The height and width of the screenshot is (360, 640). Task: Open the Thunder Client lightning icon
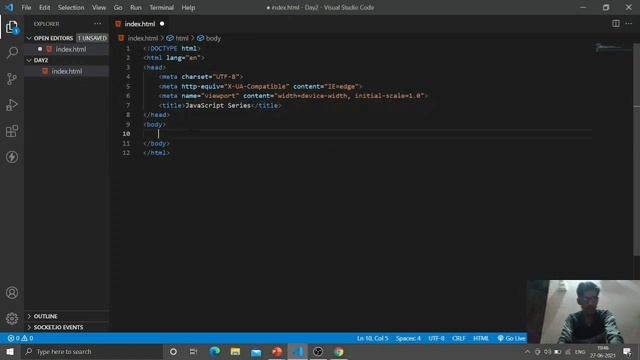(x=12, y=157)
